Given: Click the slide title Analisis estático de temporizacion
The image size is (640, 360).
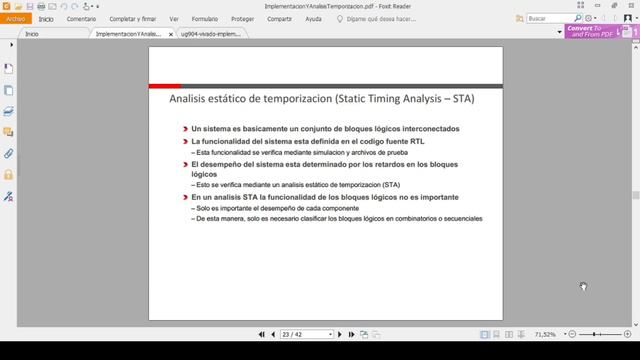Looking at the screenshot, I should click(x=322, y=98).
